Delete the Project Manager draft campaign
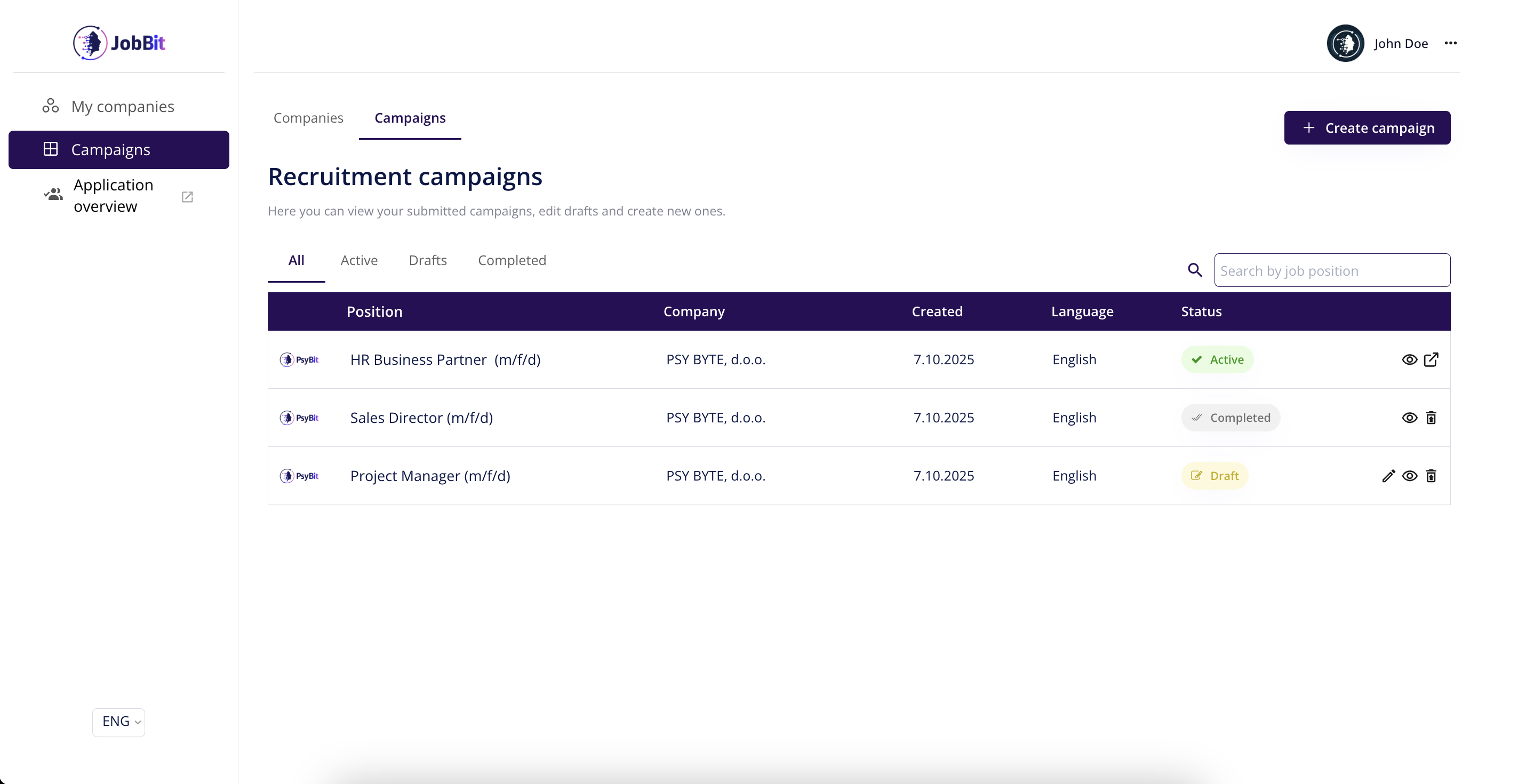The image size is (1518, 784). pos(1431,476)
